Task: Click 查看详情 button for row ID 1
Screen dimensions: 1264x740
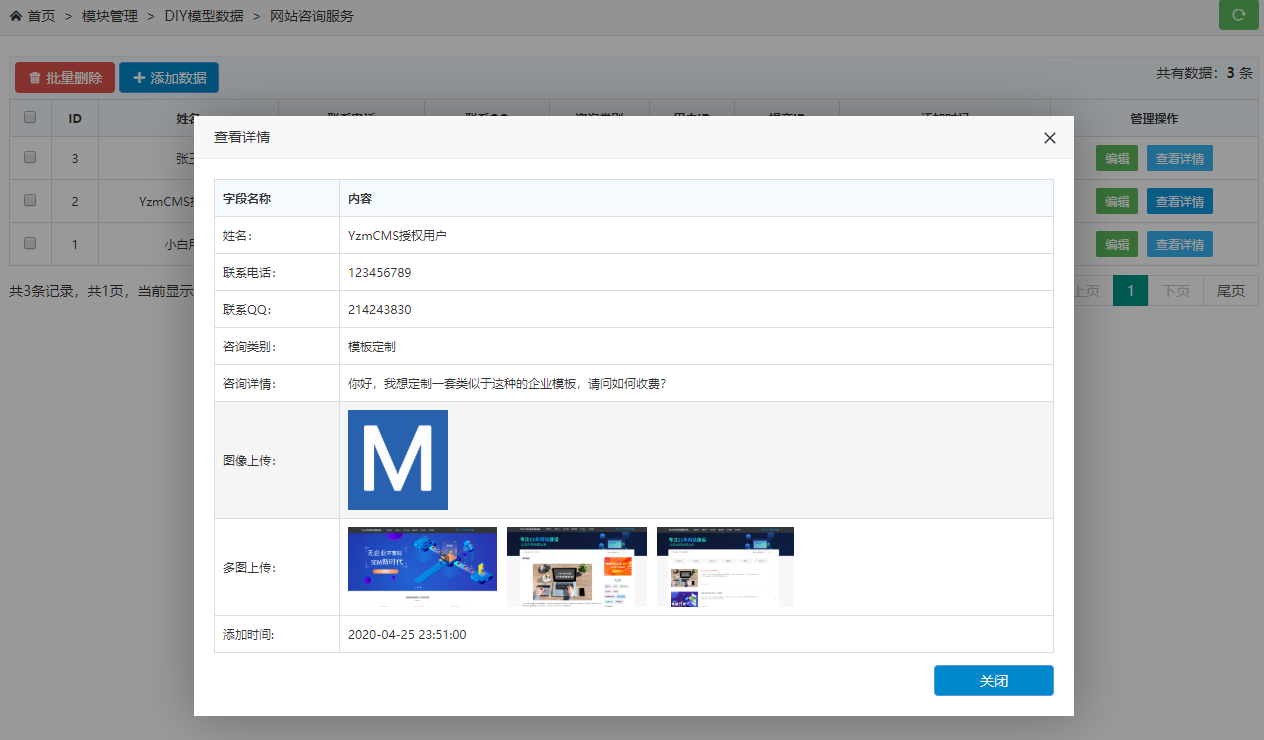Action: pyautogui.click(x=1179, y=244)
